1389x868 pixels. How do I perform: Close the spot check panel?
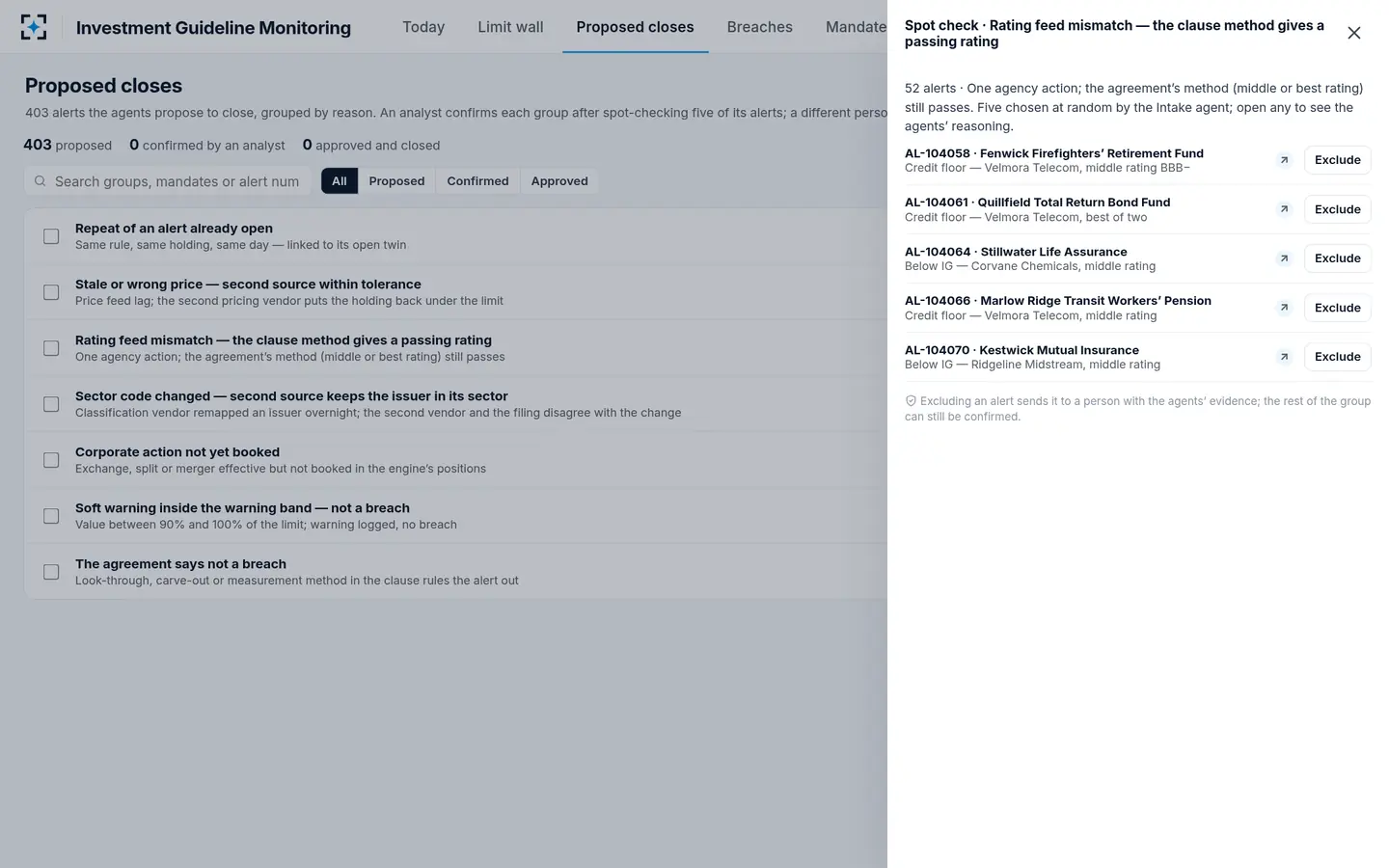pos(1354,33)
